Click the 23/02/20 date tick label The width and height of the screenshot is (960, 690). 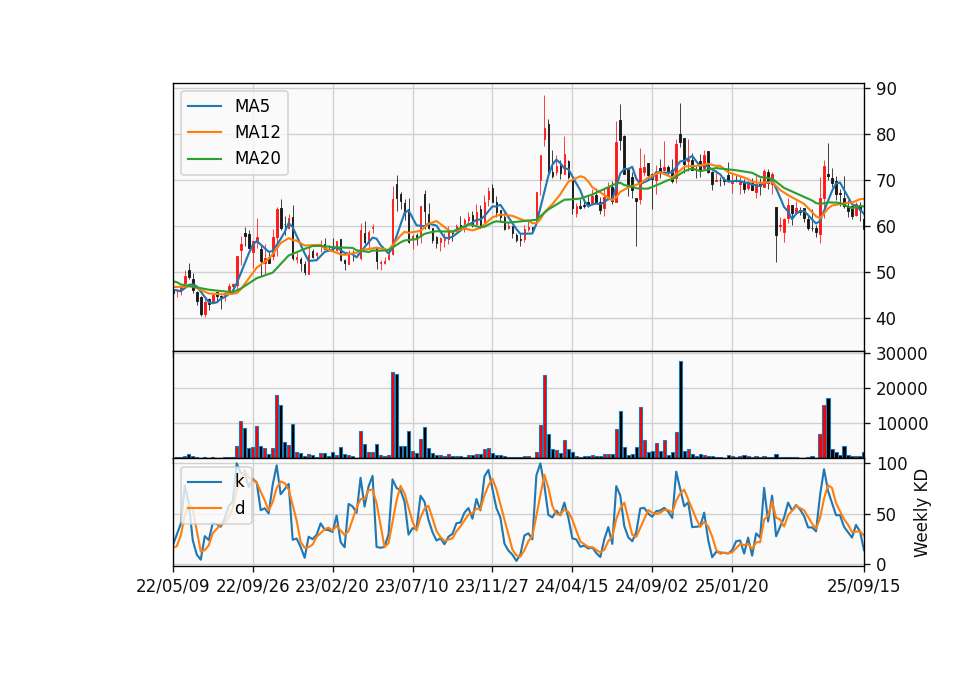[332, 586]
